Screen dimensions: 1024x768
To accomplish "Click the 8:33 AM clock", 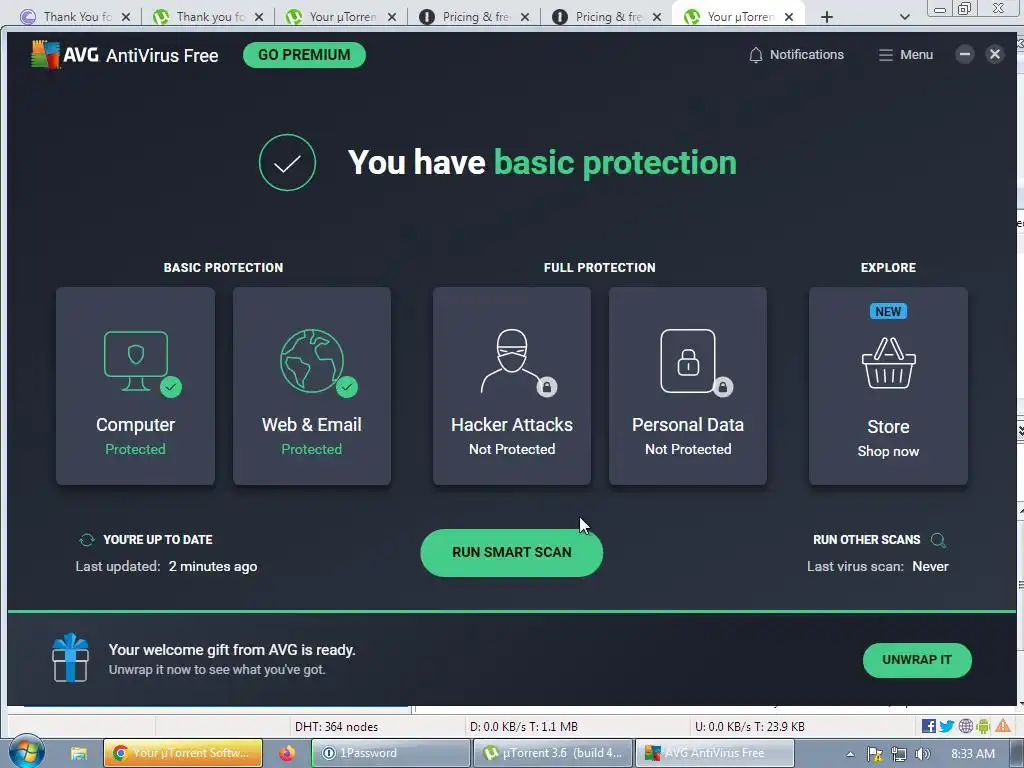I will (972, 754).
